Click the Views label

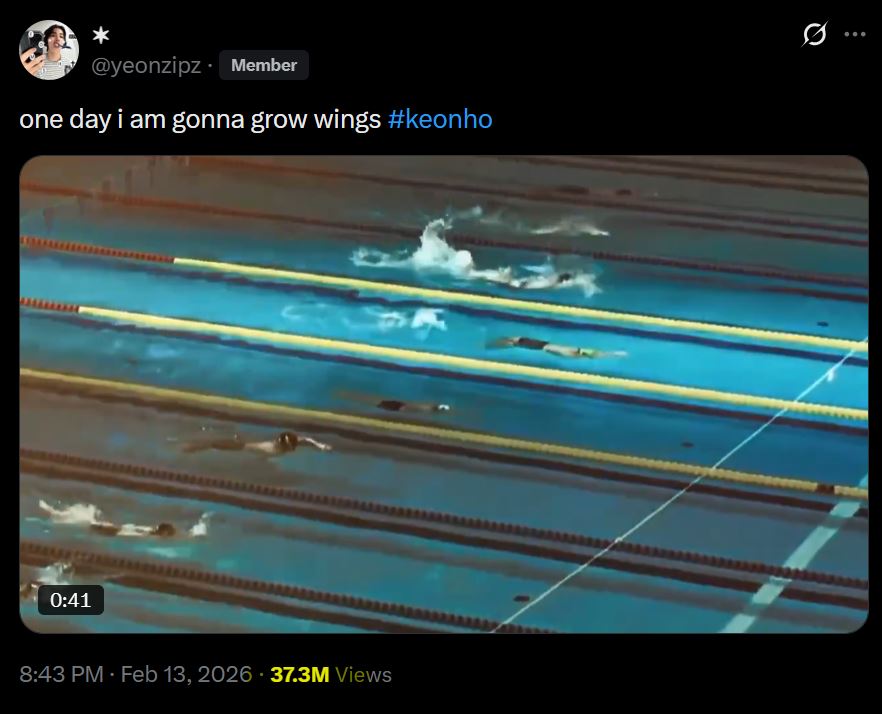tap(363, 674)
